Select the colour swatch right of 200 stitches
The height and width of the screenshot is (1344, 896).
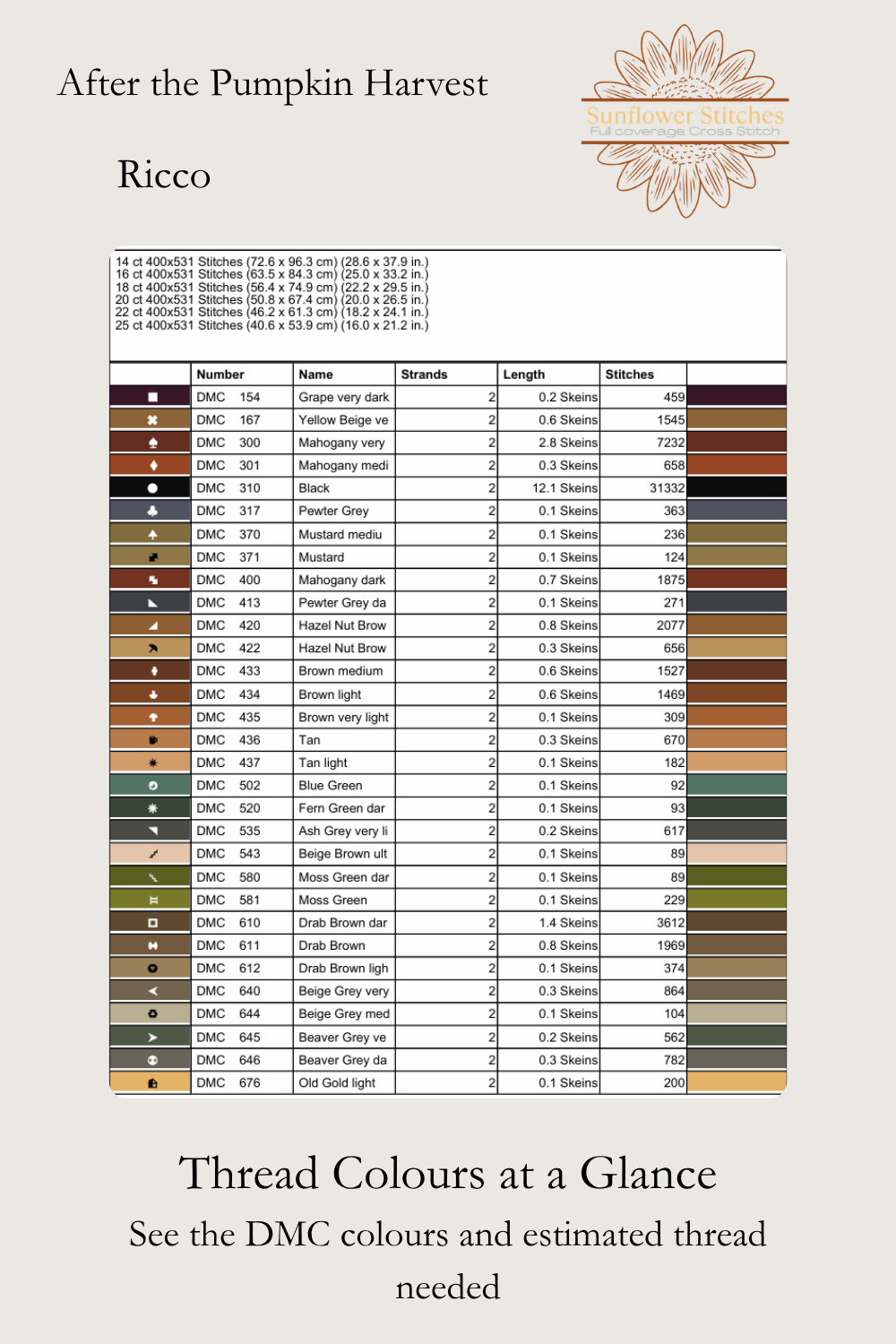coord(737,1082)
